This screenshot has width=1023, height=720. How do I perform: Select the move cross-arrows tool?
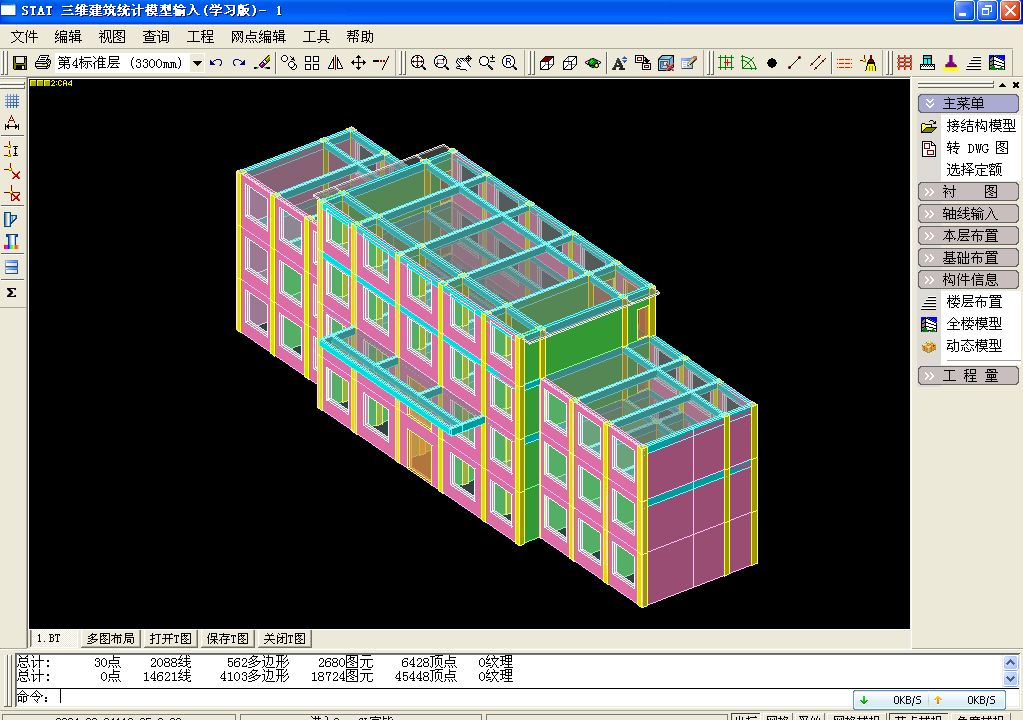click(x=358, y=63)
